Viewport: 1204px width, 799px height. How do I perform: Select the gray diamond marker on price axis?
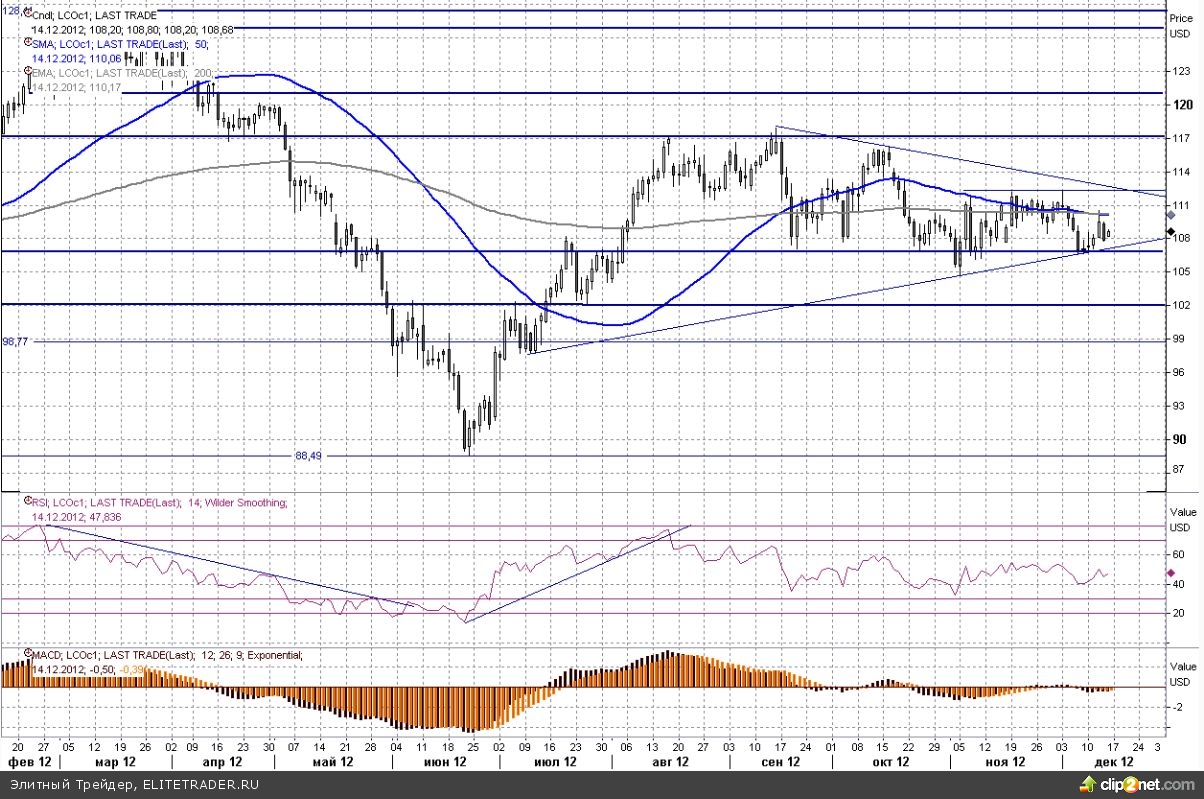[x=1172, y=215]
